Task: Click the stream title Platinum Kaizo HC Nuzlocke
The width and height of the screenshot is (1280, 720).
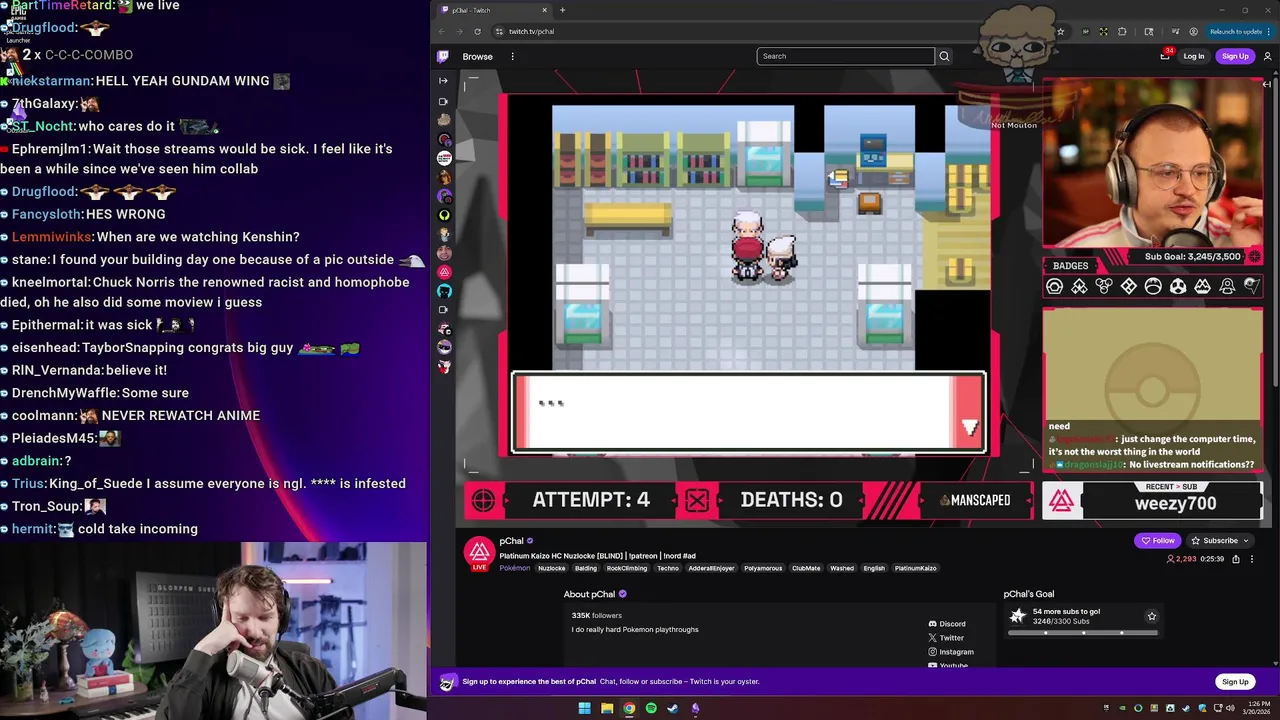Action: click(x=597, y=556)
